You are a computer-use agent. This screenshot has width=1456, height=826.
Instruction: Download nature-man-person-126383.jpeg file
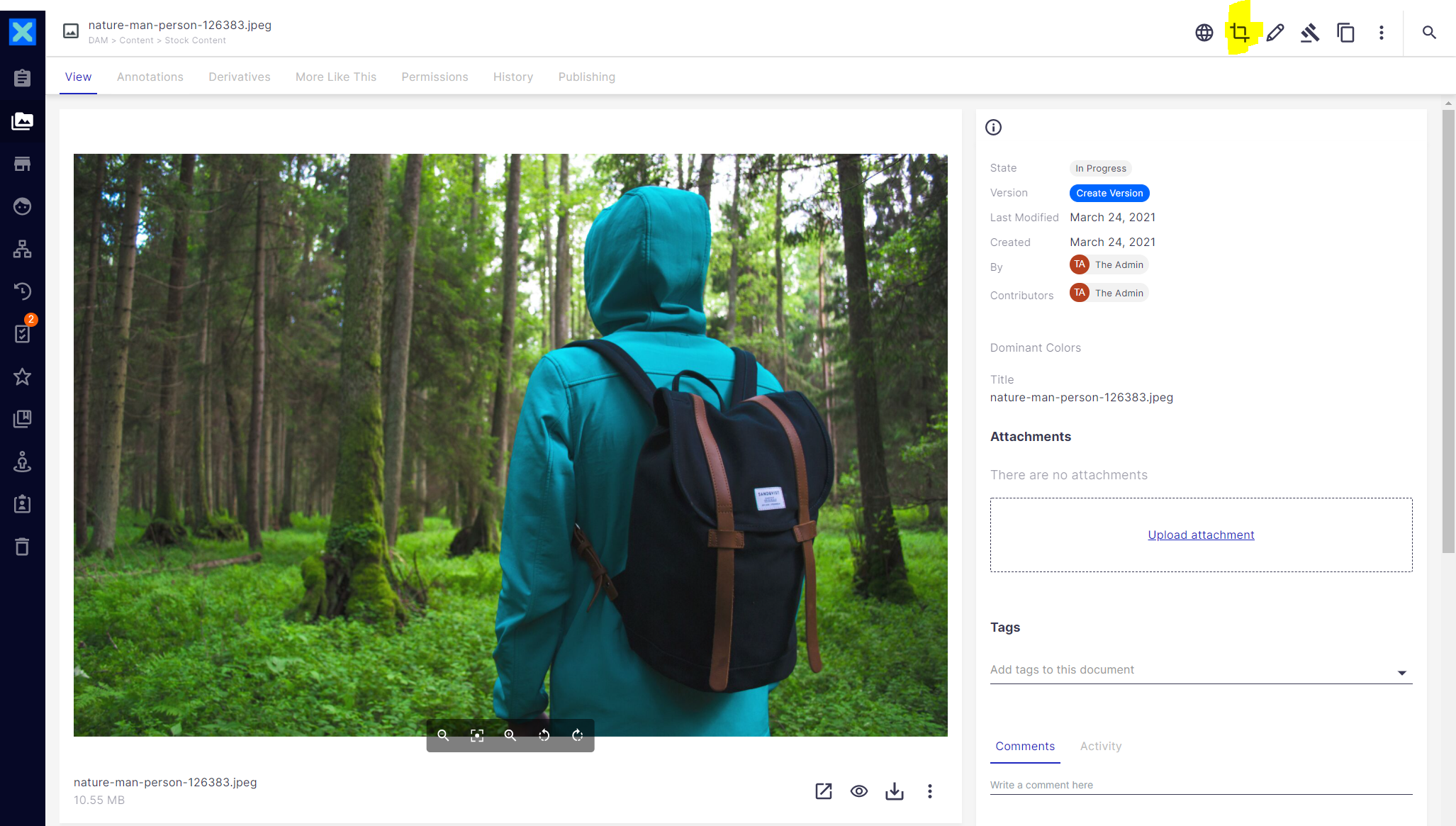[894, 791]
